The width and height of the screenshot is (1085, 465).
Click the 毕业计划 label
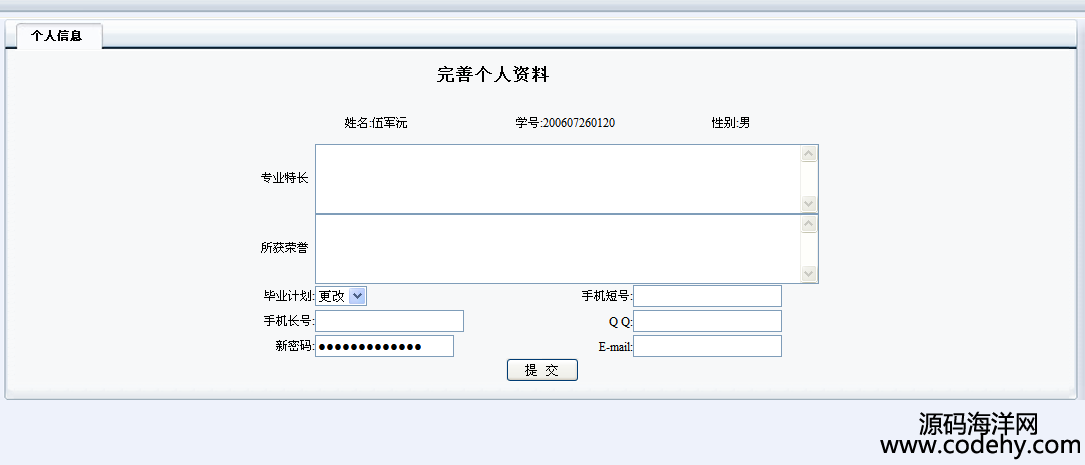pyautogui.click(x=289, y=296)
